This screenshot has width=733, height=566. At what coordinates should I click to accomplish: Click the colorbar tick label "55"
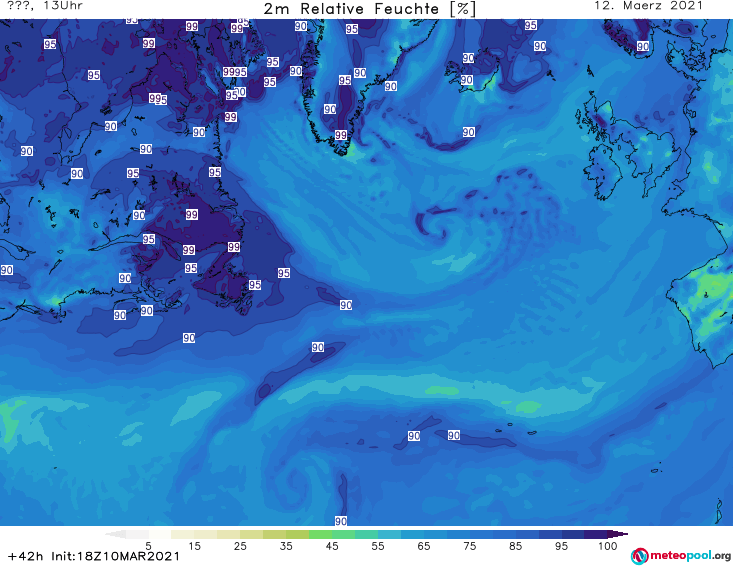click(x=378, y=546)
